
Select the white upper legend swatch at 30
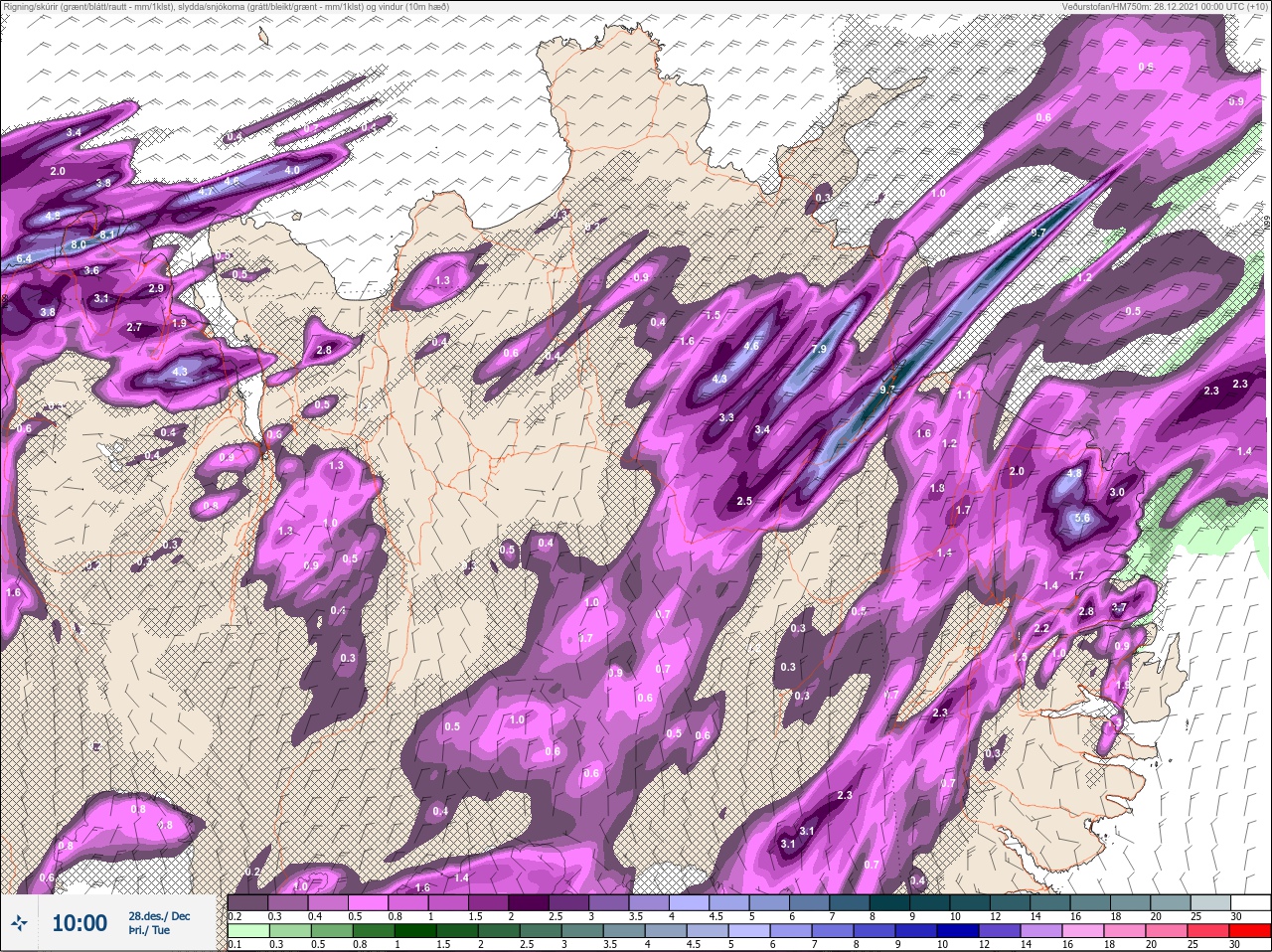(x=1252, y=902)
